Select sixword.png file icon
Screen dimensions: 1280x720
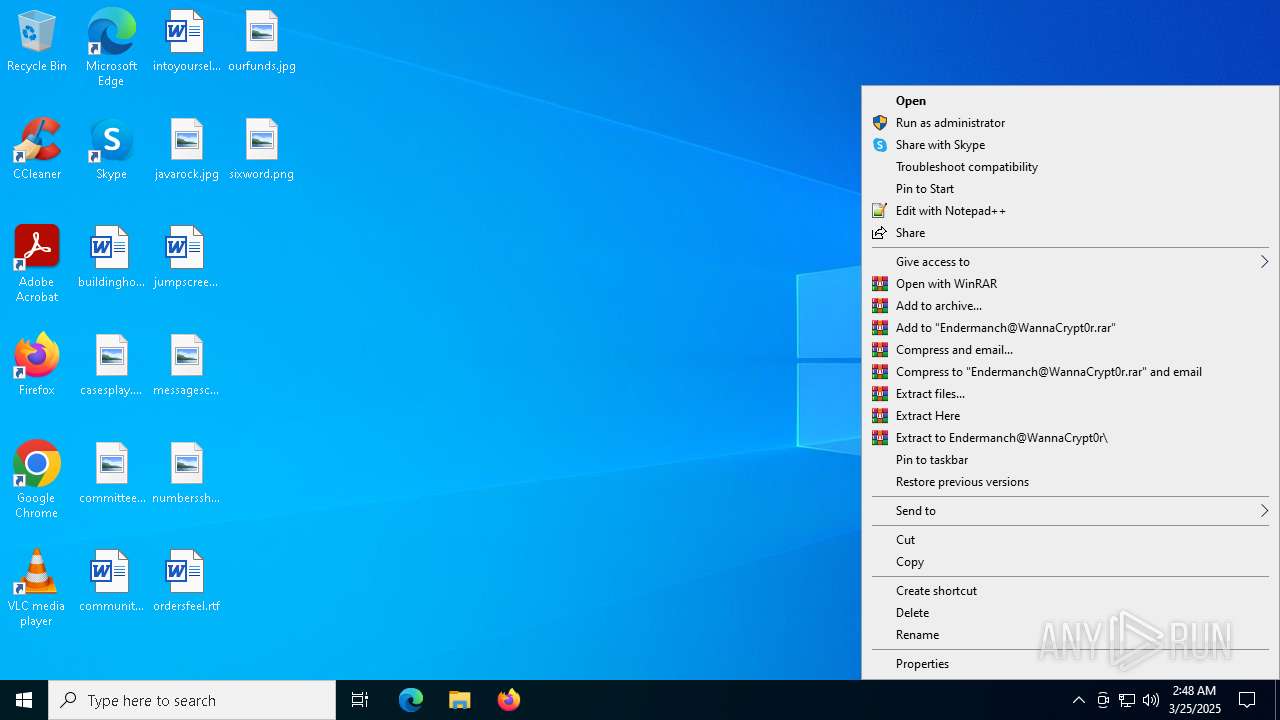coord(262,150)
